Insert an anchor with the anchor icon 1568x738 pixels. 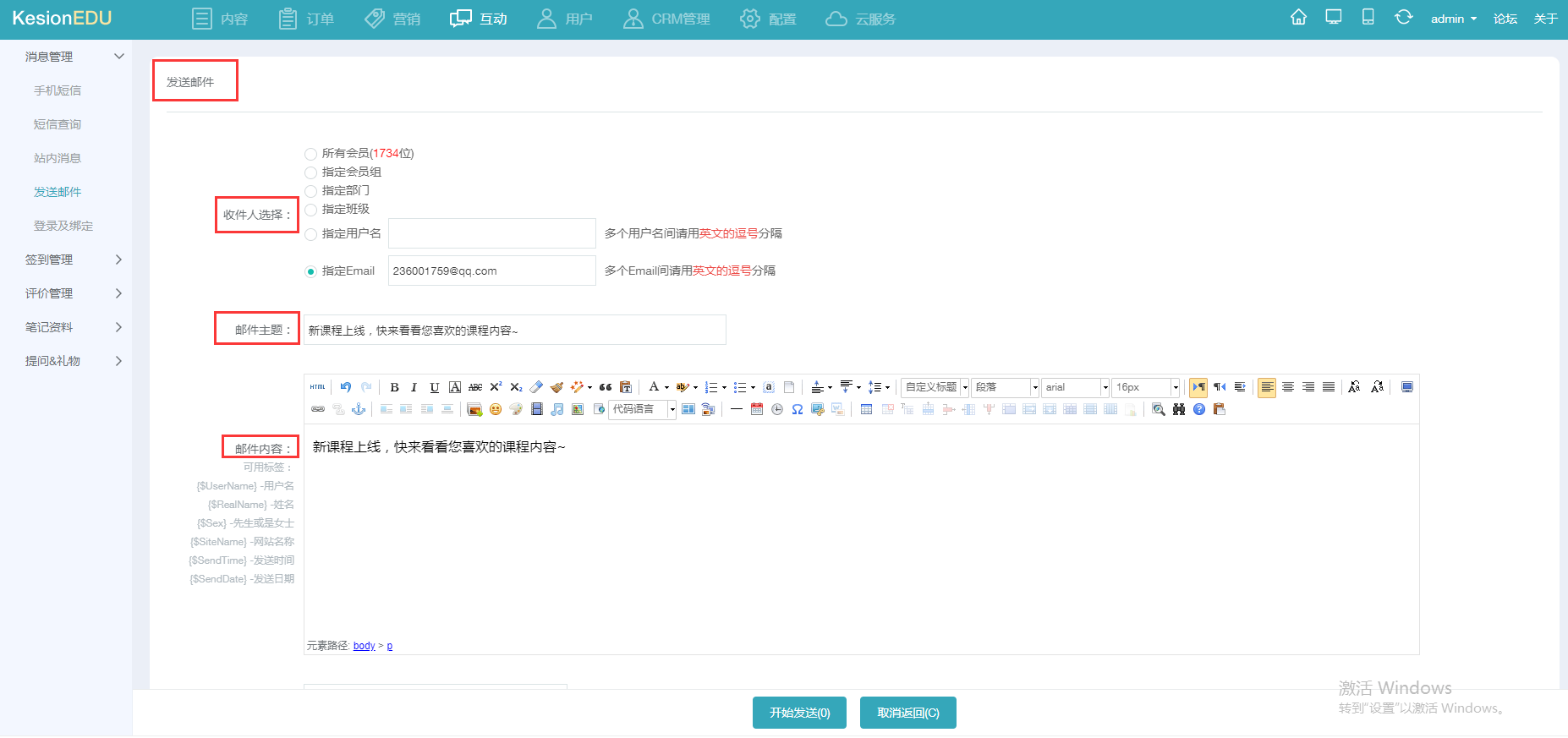pyautogui.click(x=359, y=409)
